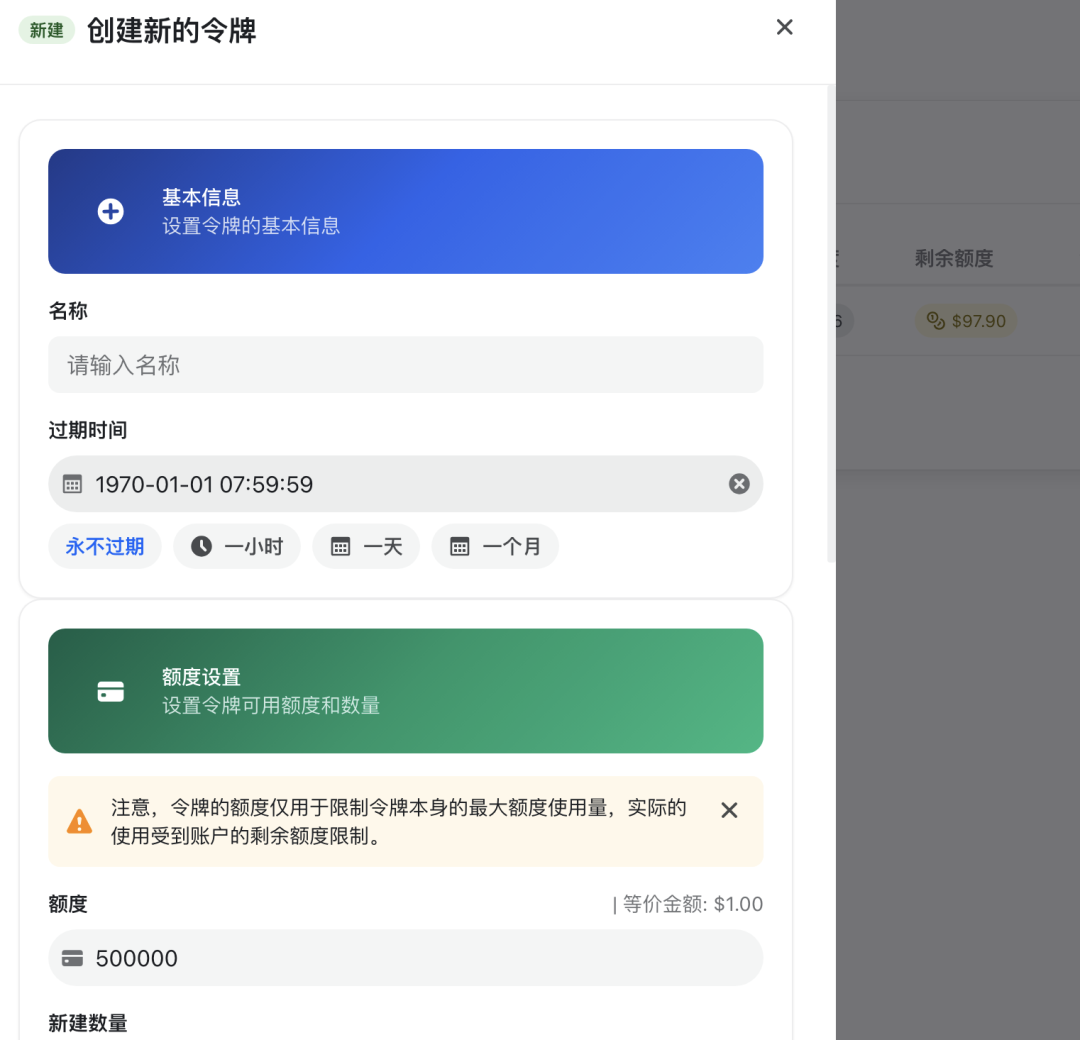The image size is (1080, 1040).
Task: Click the card icon inside the 额度 field
Action: pyautogui.click(x=72, y=957)
